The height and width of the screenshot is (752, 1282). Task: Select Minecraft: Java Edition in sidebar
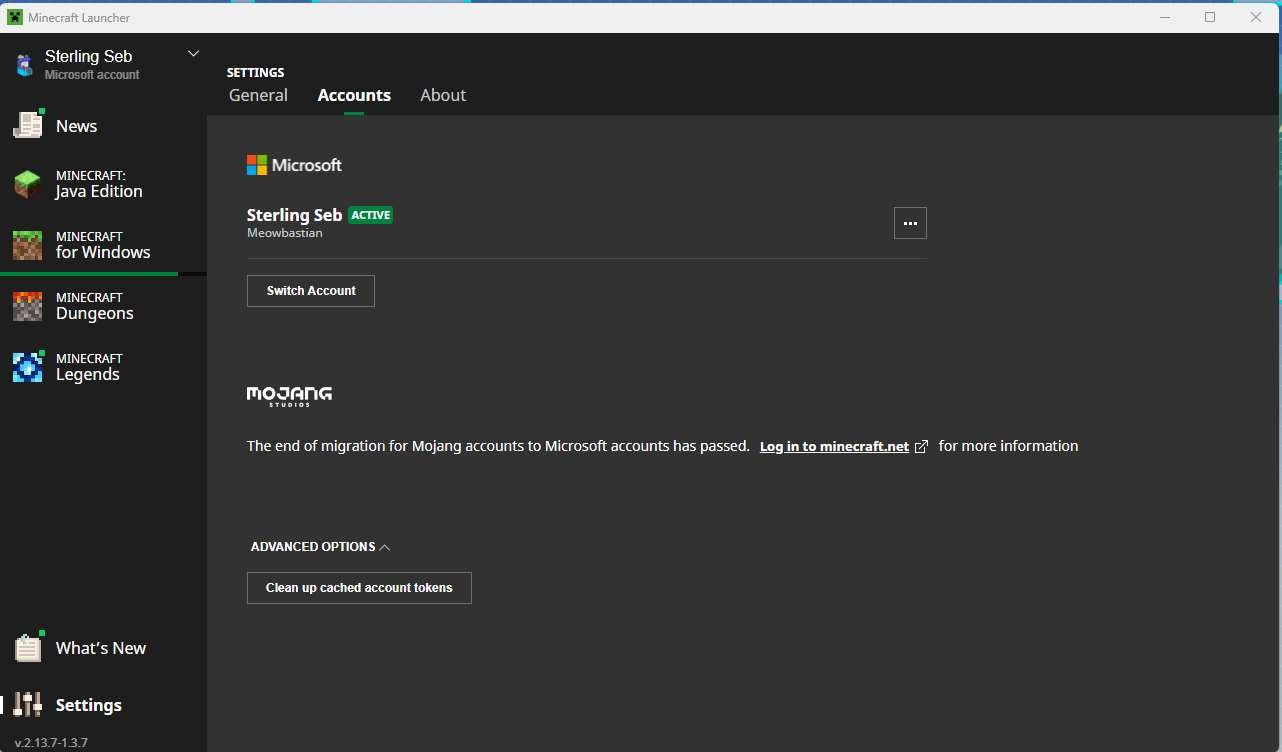[x=103, y=185]
